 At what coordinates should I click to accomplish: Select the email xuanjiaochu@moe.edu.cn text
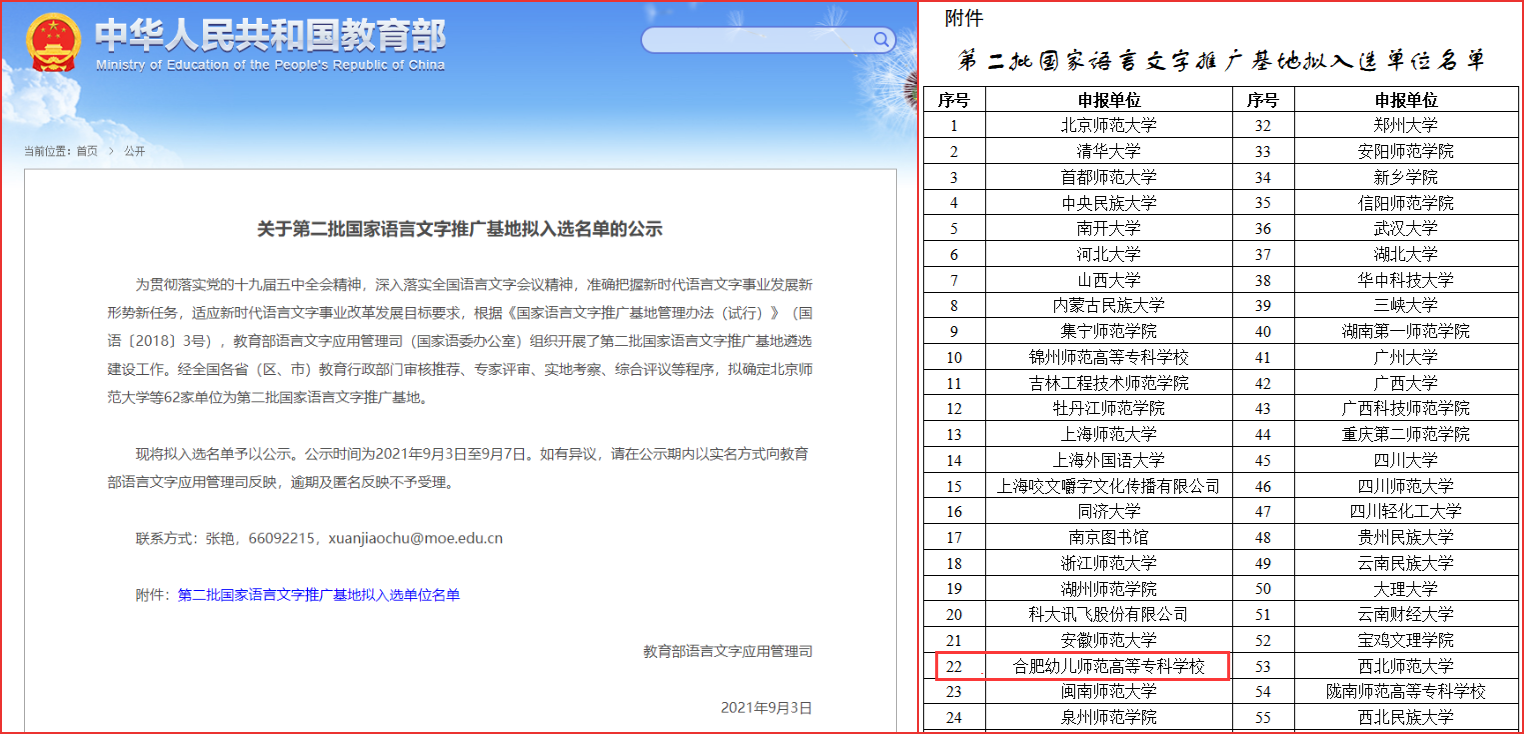[414, 538]
